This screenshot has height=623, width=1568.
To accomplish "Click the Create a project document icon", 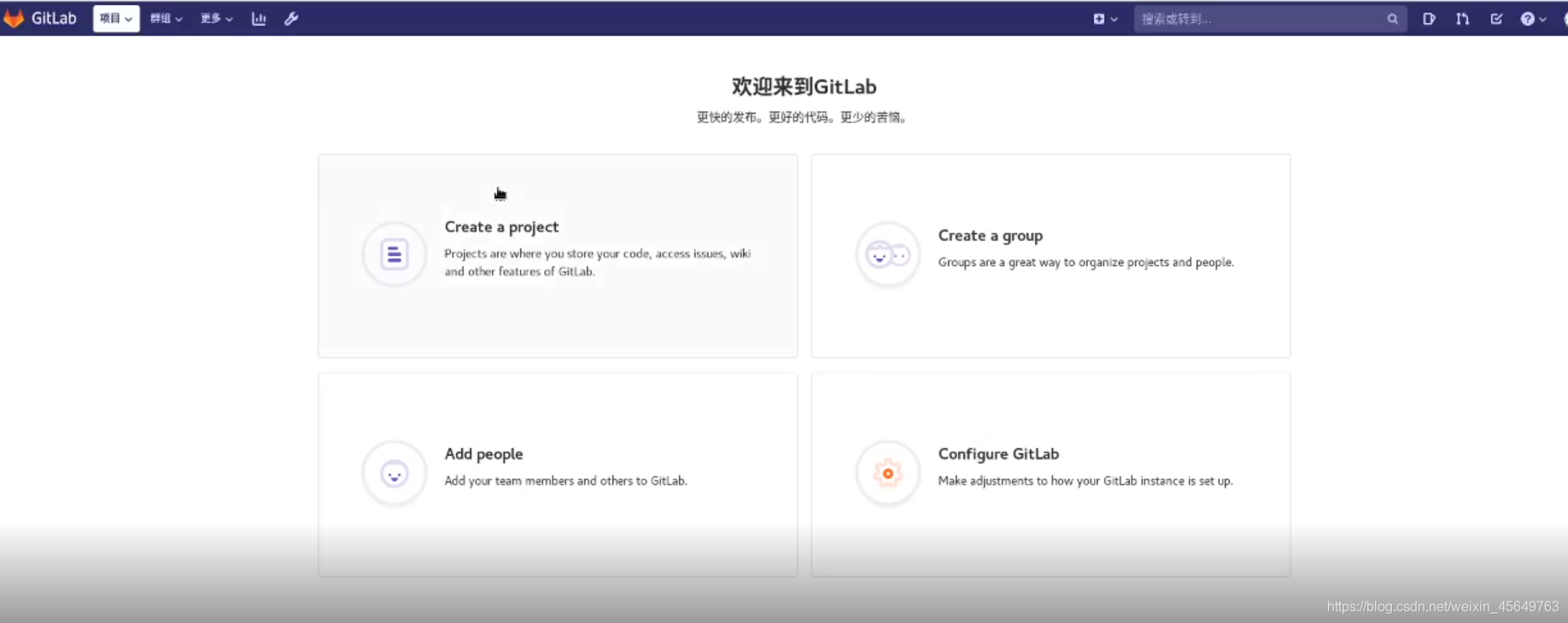I will tap(394, 254).
